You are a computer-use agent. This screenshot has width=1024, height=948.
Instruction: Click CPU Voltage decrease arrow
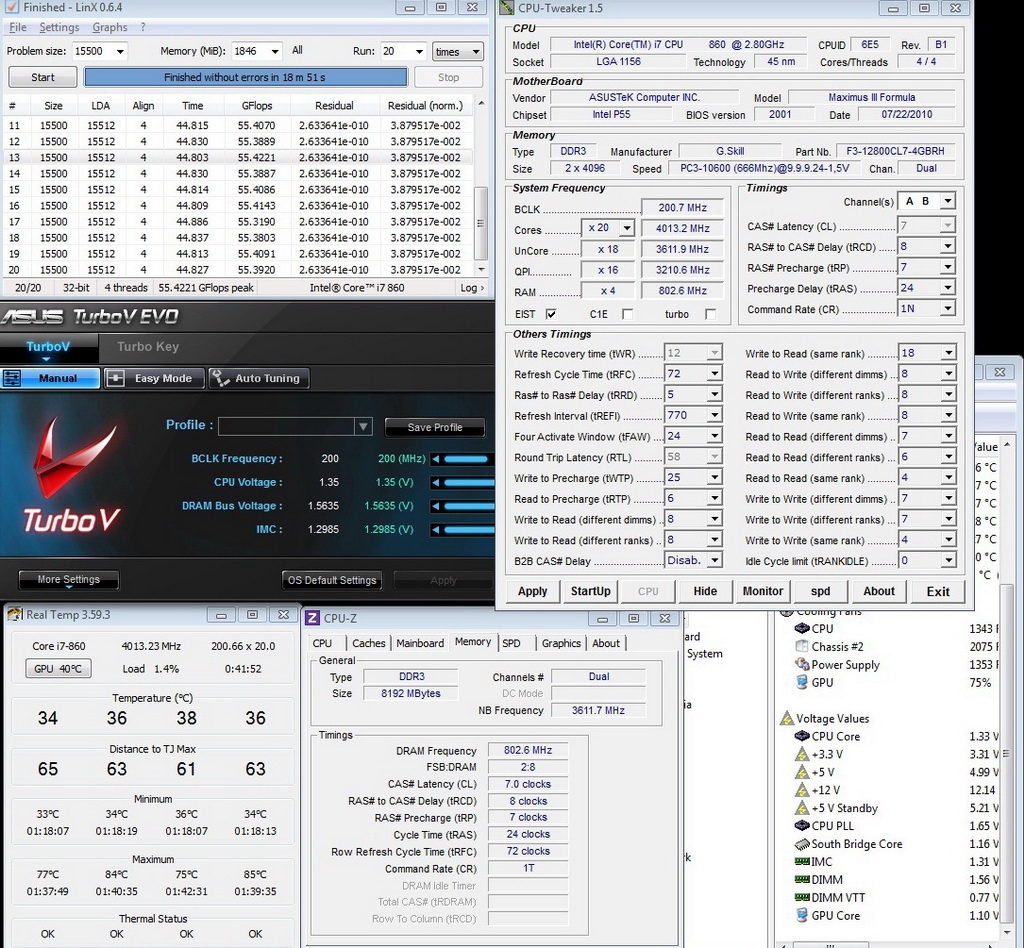[436, 482]
